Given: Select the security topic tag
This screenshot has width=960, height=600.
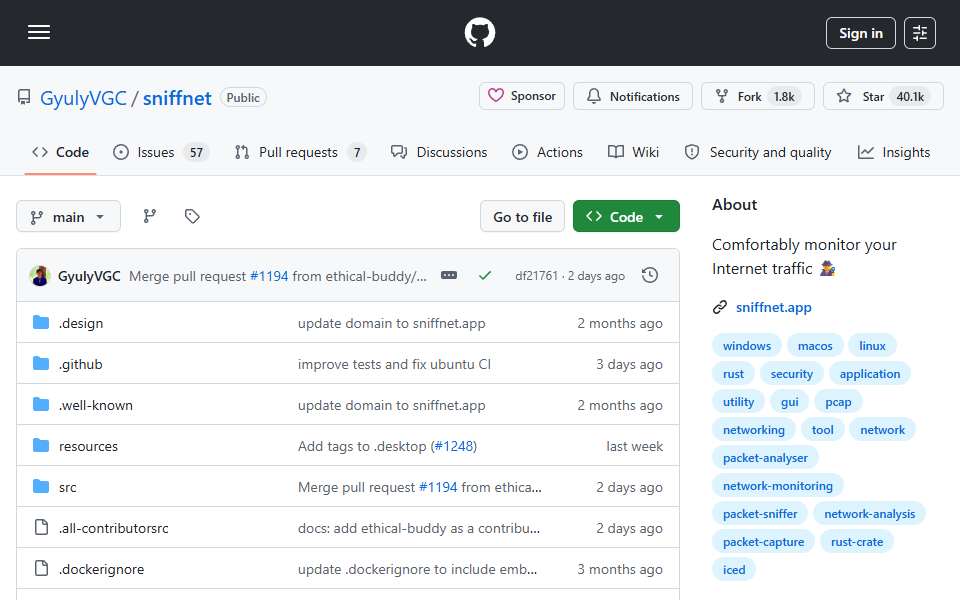Looking at the screenshot, I should click(792, 374).
